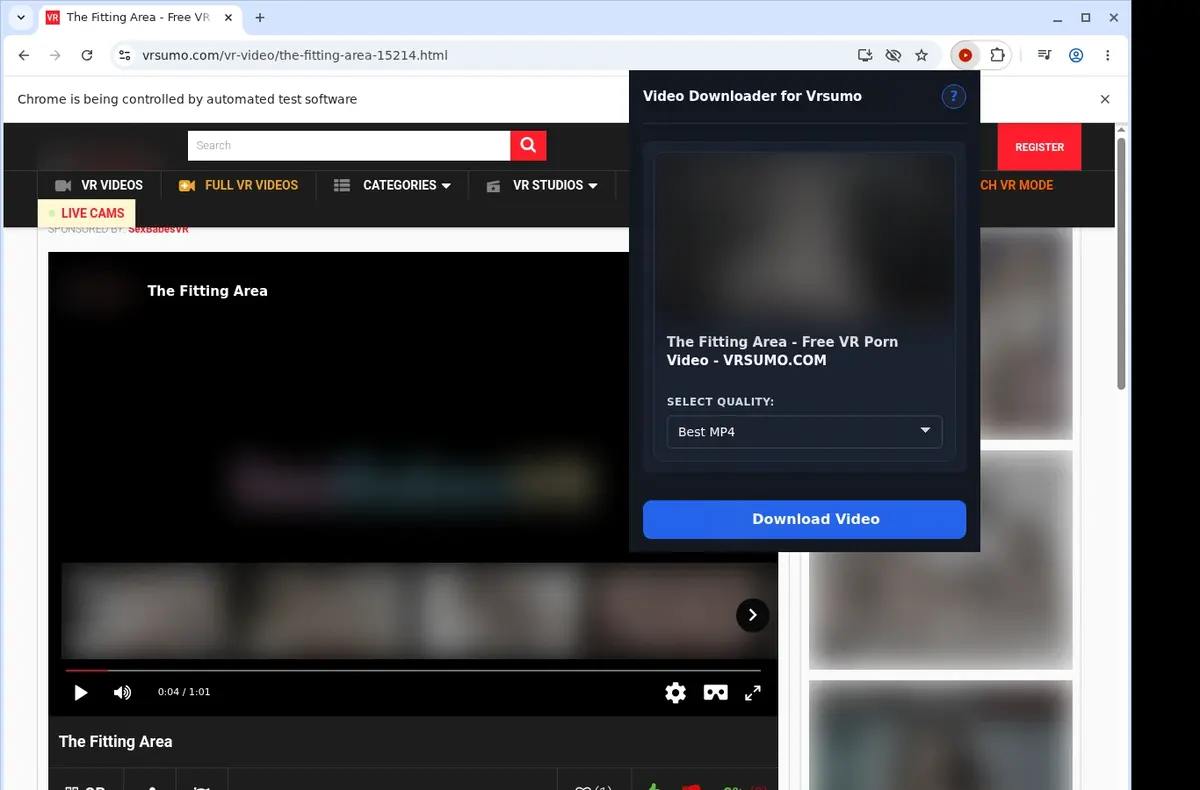Image resolution: width=1200 pixels, height=790 pixels.
Task: Click the red search magnifier button
Action: pos(528,145)
